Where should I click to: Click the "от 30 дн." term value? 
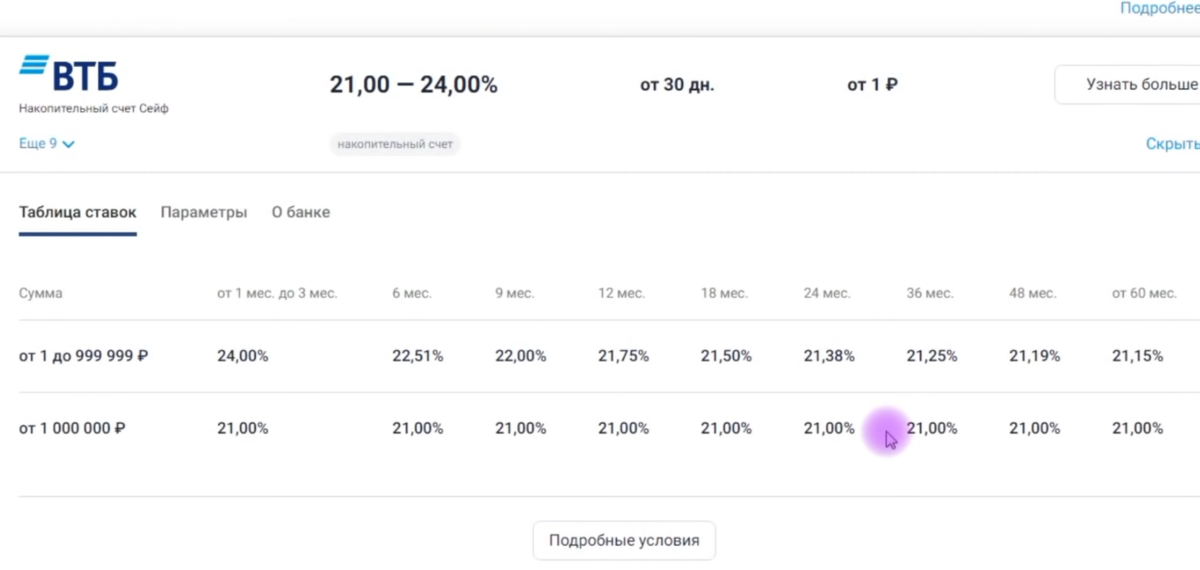pos(677,85)
